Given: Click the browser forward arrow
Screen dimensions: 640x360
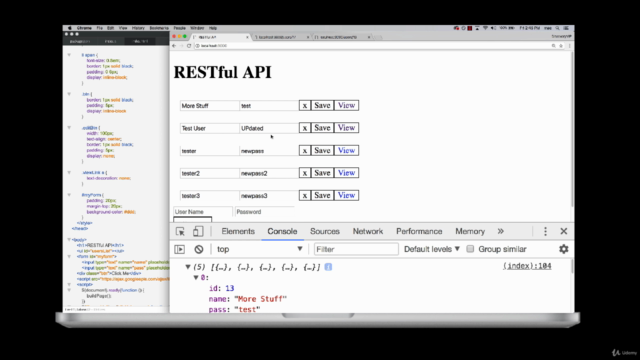Looking at the screenshot, I should click(x=182, y=46).
